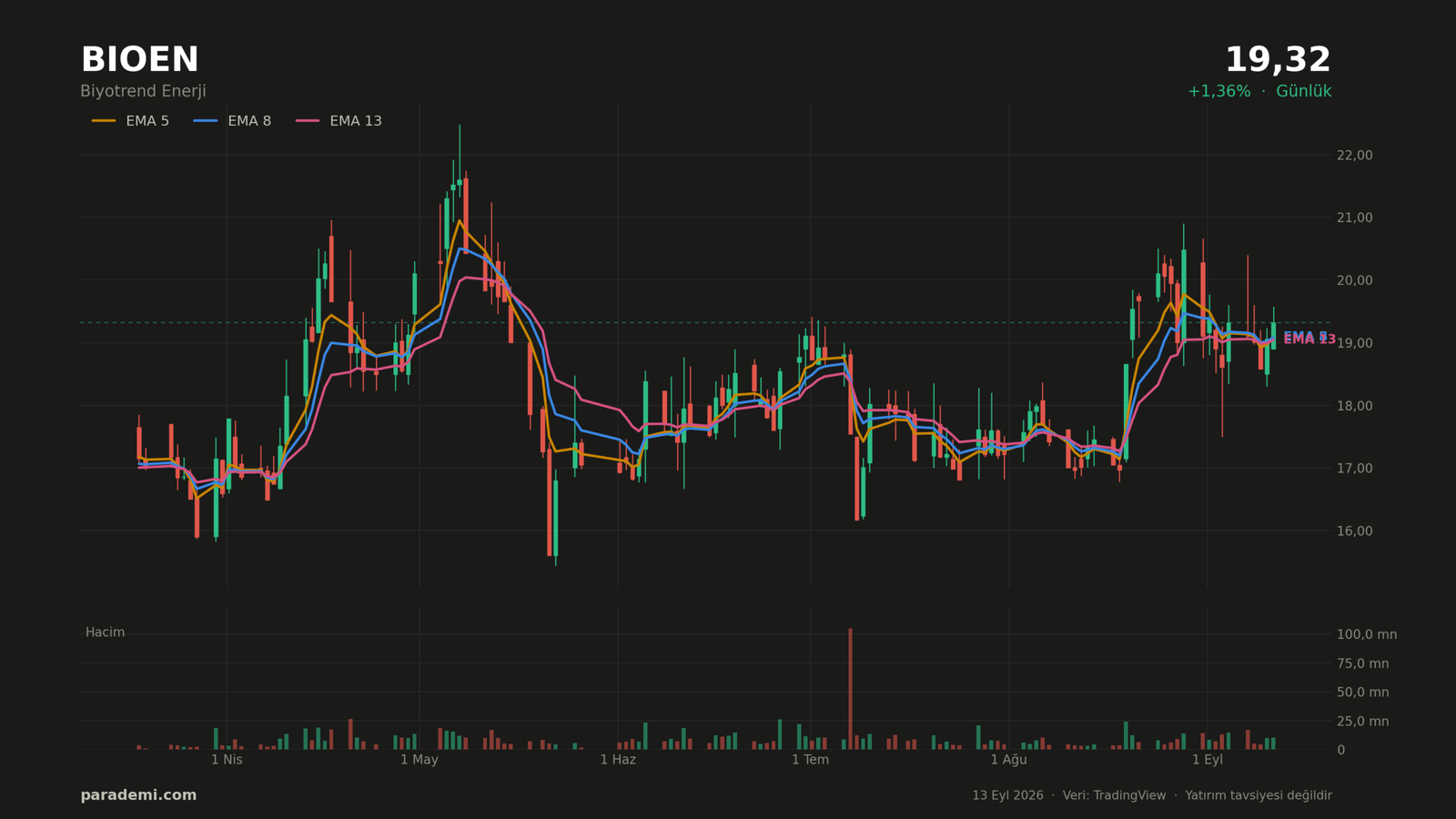Click the 16,00 price axis label

pyautogui.click(x=1354, y=531)
